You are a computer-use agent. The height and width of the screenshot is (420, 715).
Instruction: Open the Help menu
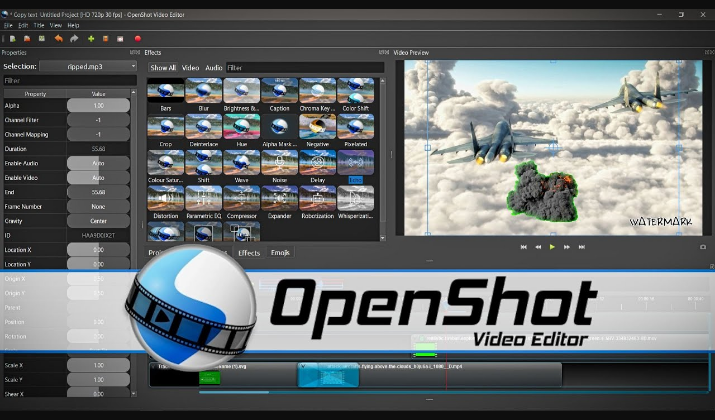click(x=73, y=26)
